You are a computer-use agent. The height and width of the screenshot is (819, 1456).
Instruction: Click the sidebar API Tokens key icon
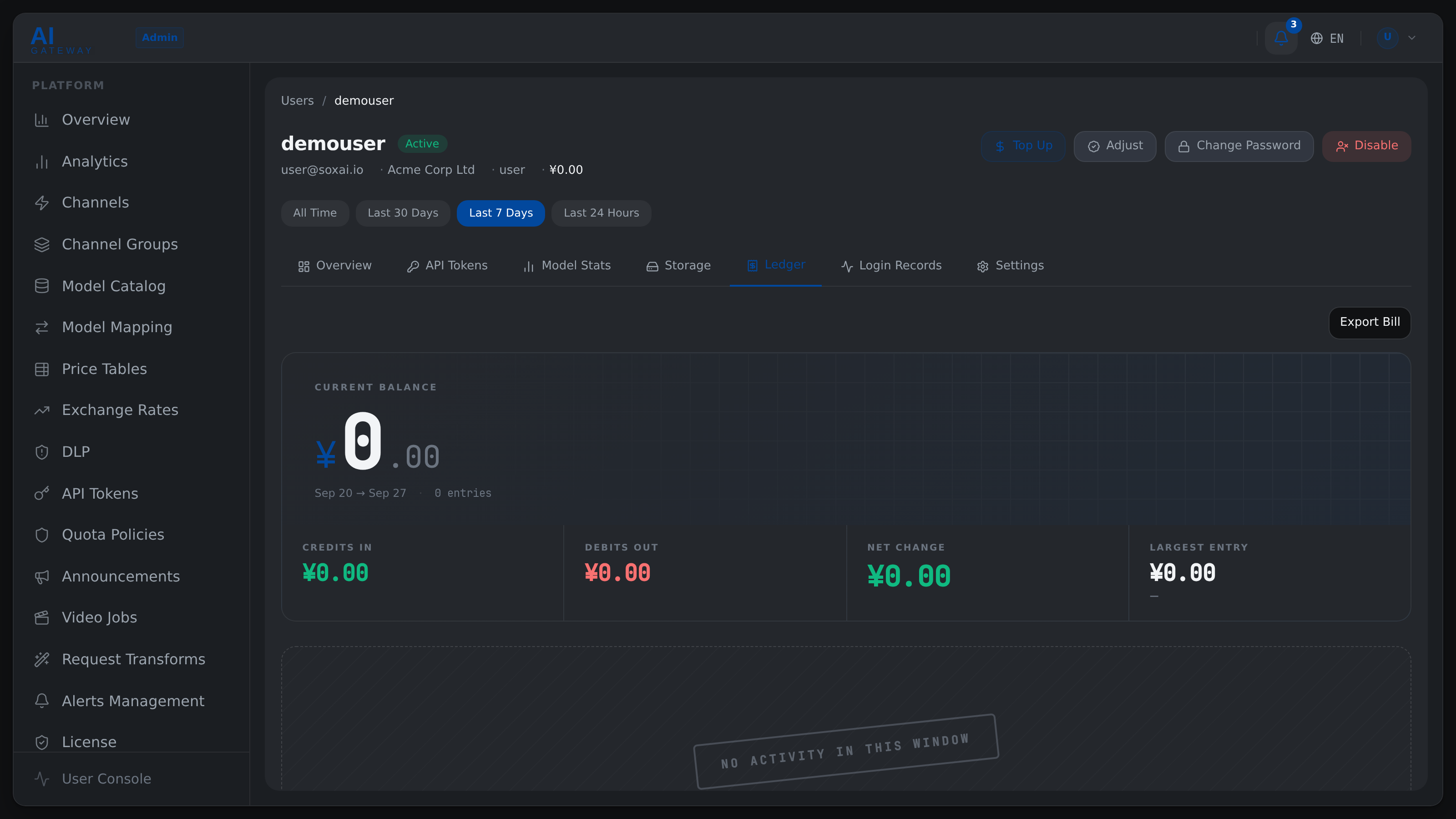(x=42, y=493)
